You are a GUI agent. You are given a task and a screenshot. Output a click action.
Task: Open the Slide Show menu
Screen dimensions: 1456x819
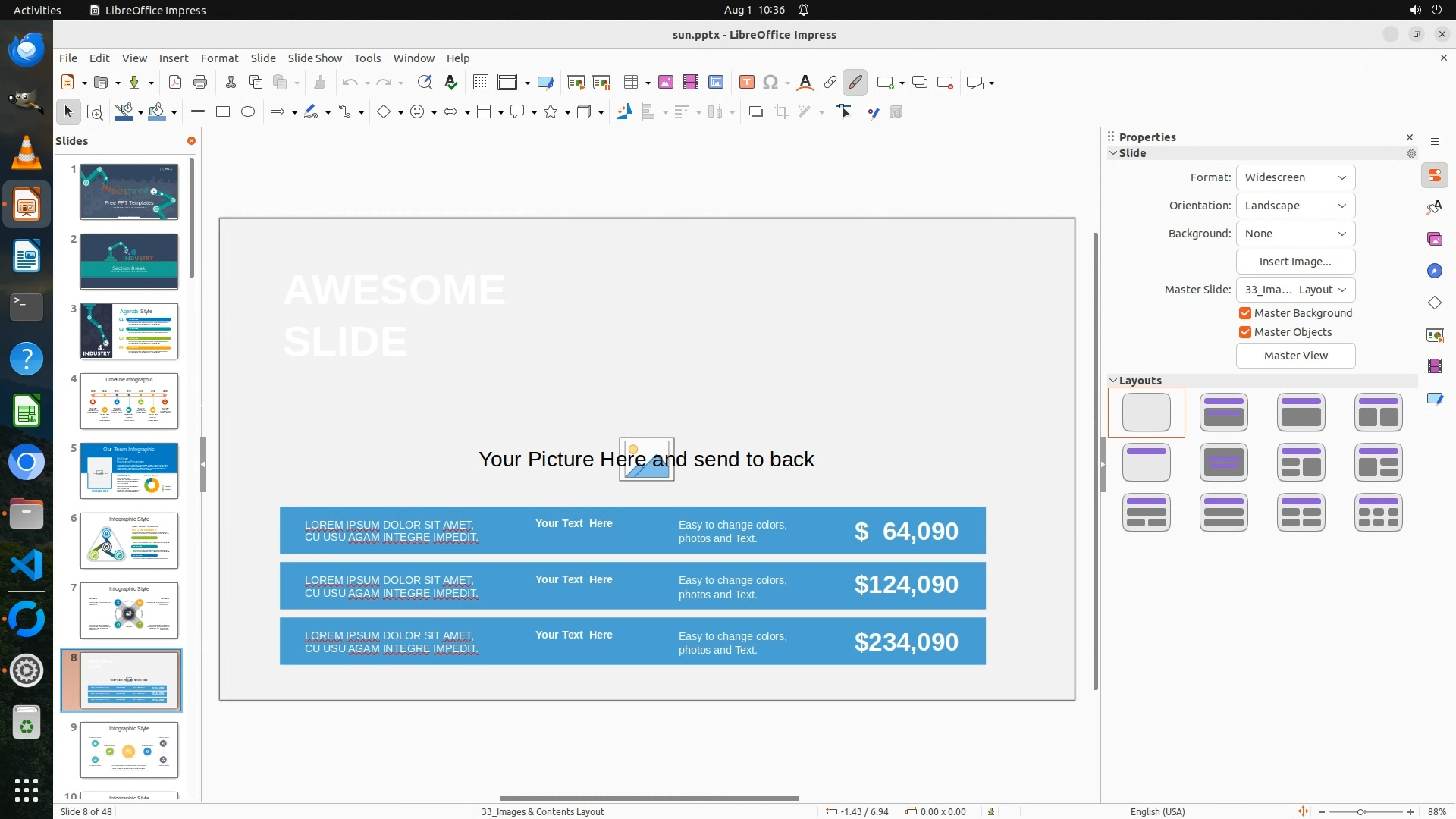(x=315, y=58)
